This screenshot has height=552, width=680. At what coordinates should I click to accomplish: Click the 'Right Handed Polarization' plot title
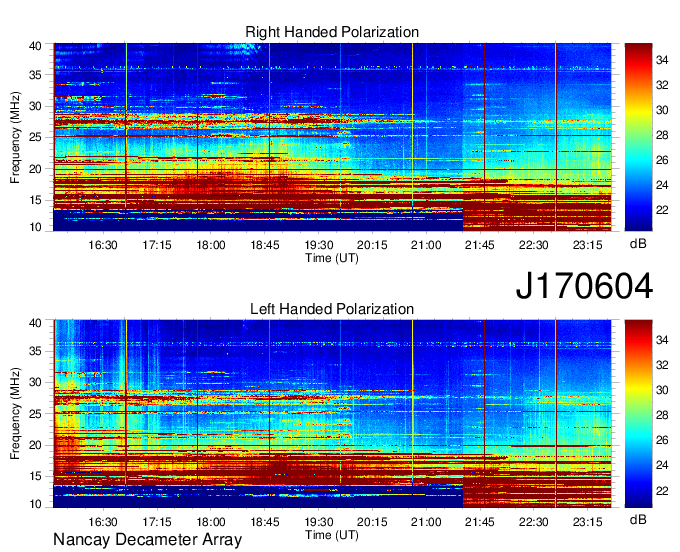pyautogui.click(x=332, y=32)
